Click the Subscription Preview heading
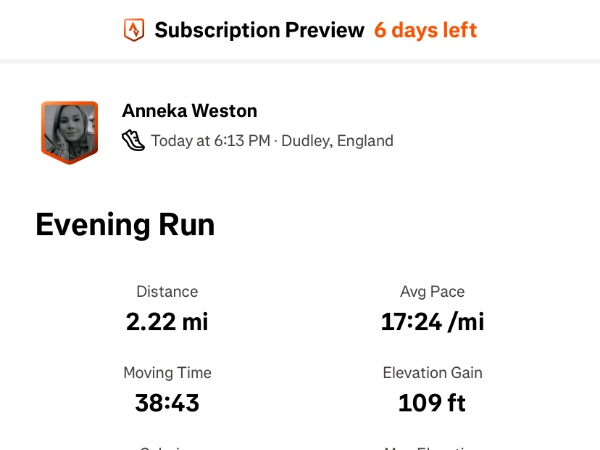Image resolution: width=600 pixels, height=450 pixels. (x=259, y=30)
